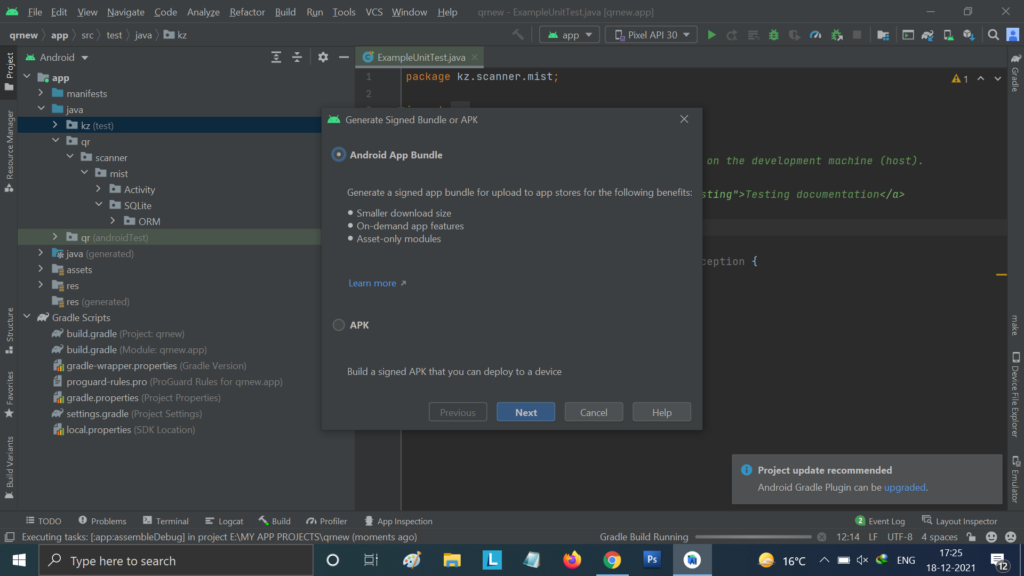Click the Windows search box in taskbar

point(176,560)
